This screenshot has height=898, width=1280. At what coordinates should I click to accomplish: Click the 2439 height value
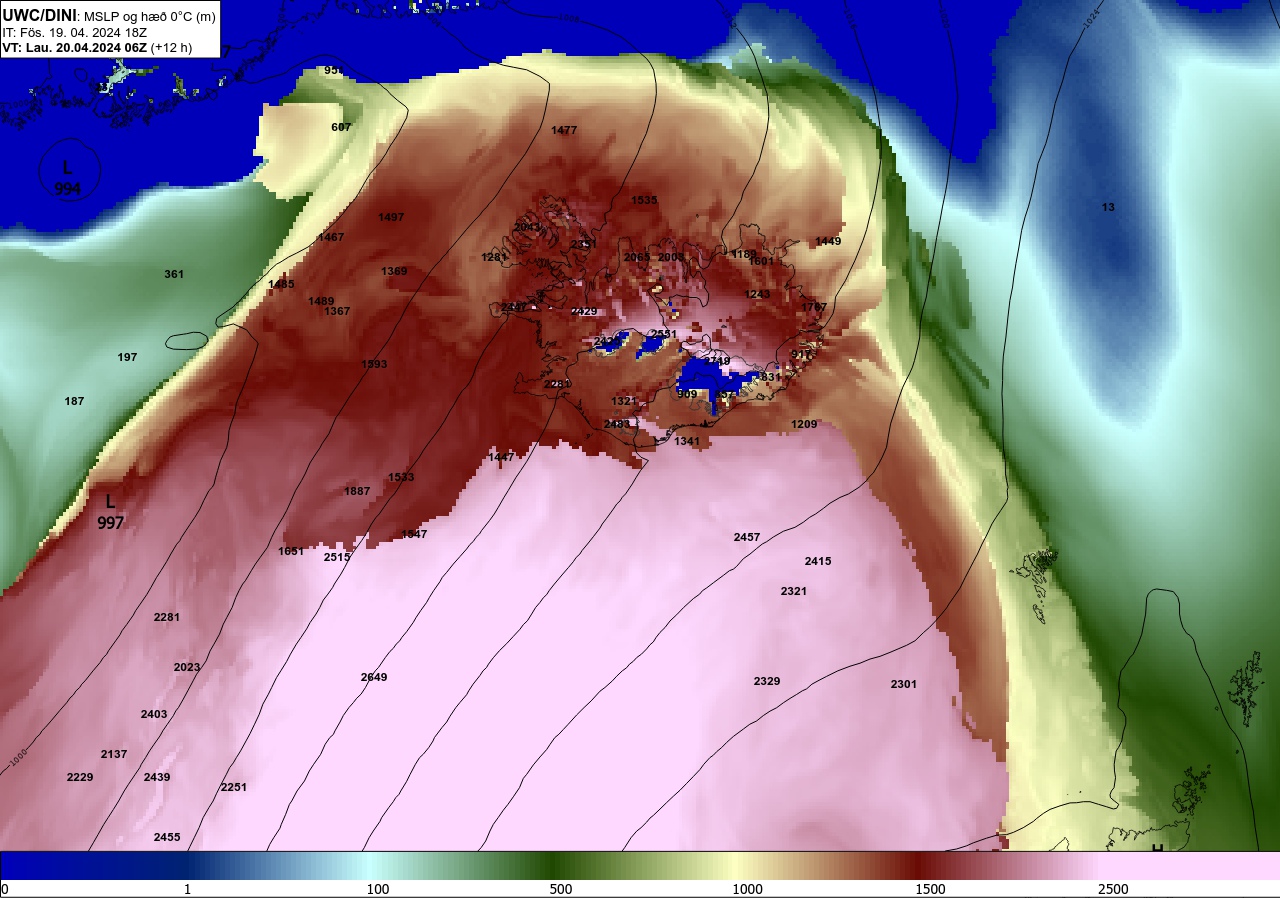(x=157, y=777)
